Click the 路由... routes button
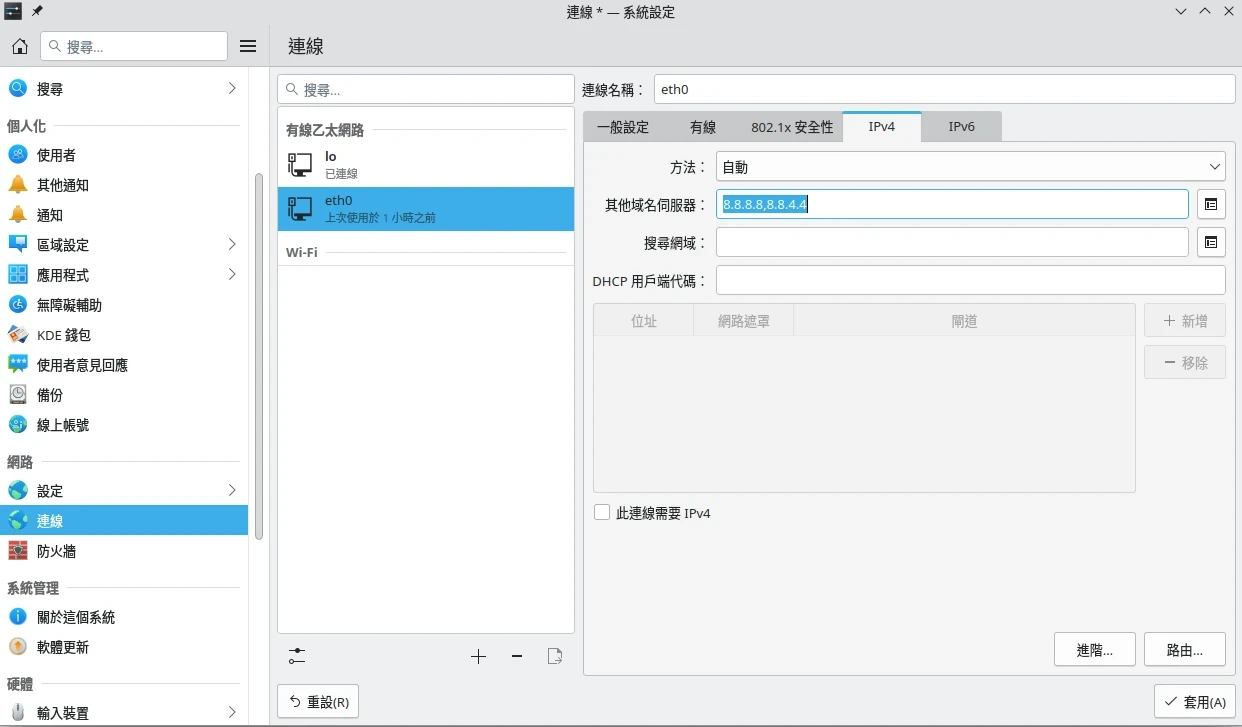The width and height of the screenshot is (1242, 727). pyautogui.click(x=1185, y=650)
